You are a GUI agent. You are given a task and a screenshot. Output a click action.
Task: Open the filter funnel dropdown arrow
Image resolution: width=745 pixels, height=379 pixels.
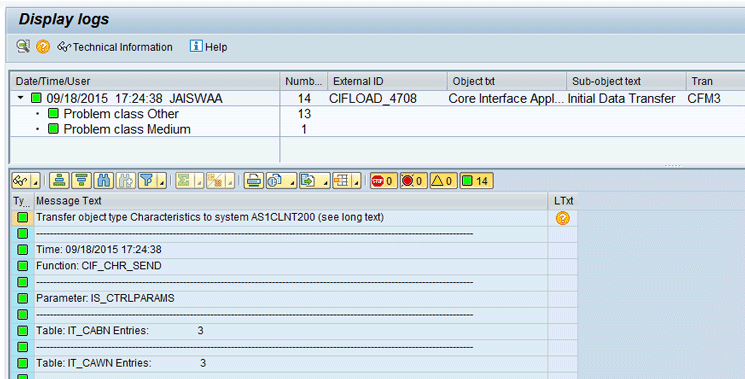(162, 181)
